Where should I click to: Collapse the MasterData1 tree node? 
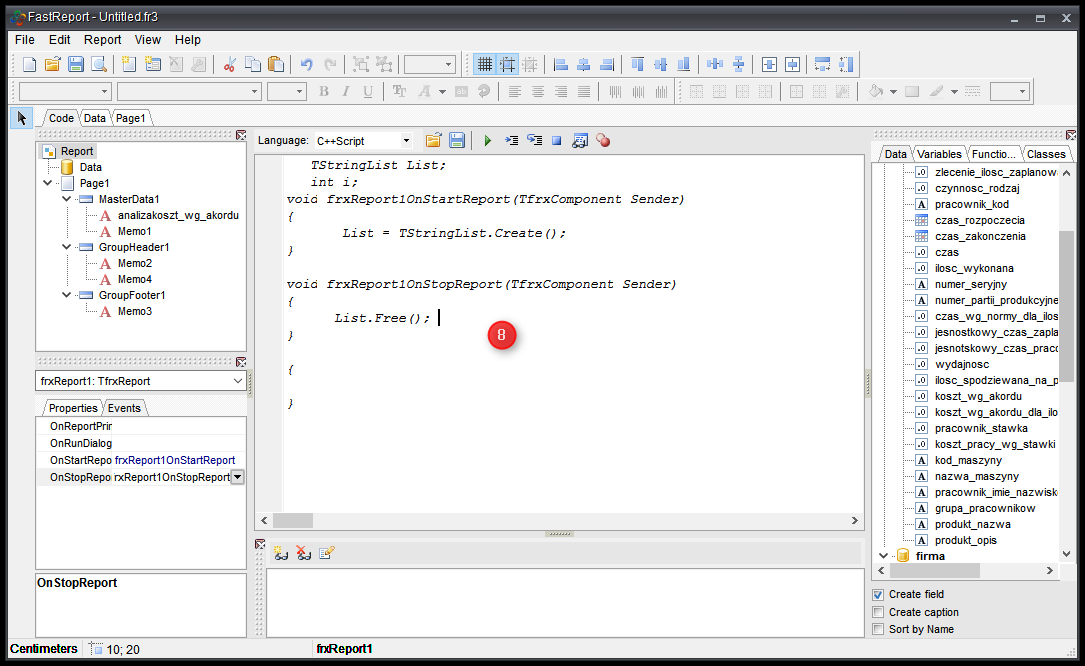(x=66, y=199)
